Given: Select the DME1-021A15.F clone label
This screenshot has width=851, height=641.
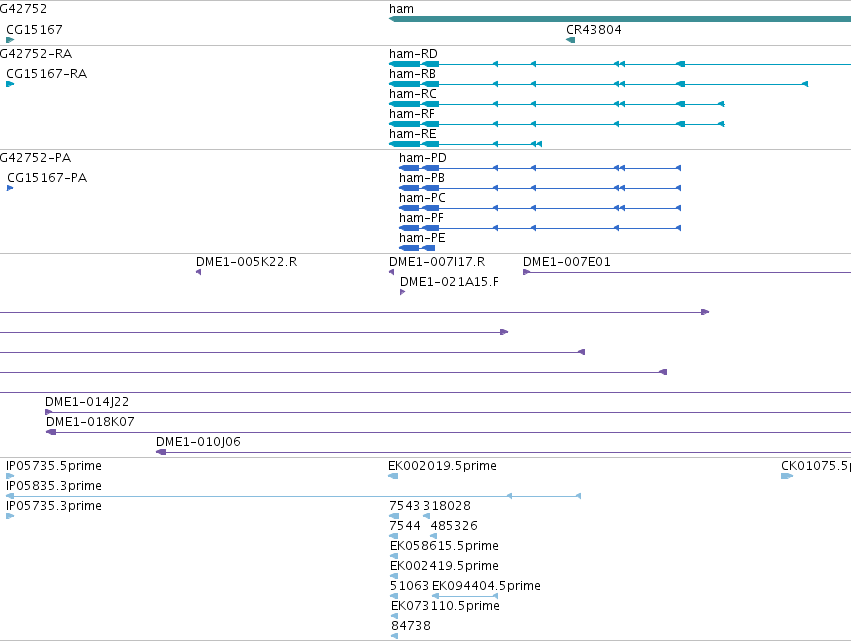Looking at the screenshot, I should coord(449,282).
